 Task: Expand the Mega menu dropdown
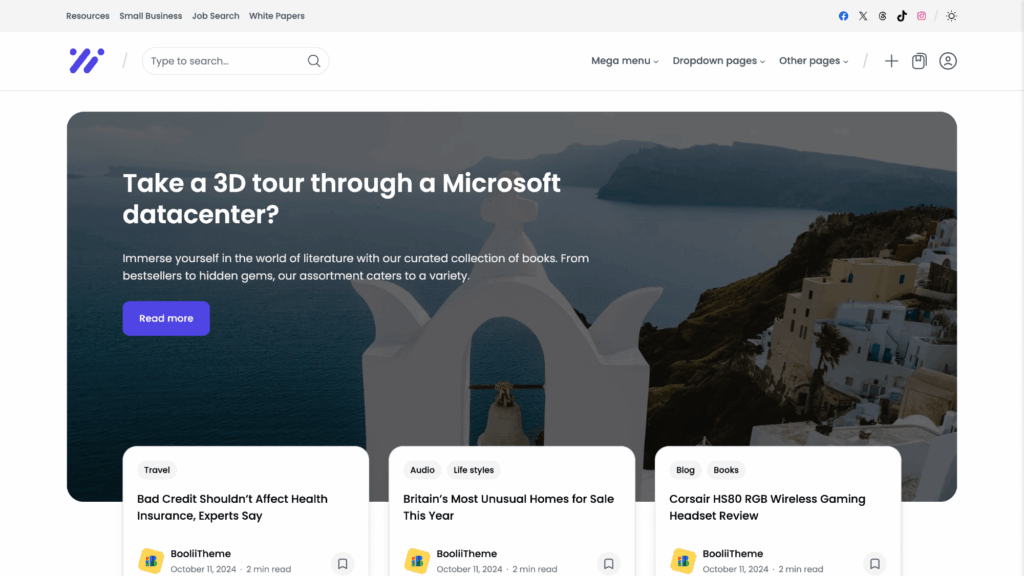624,61
